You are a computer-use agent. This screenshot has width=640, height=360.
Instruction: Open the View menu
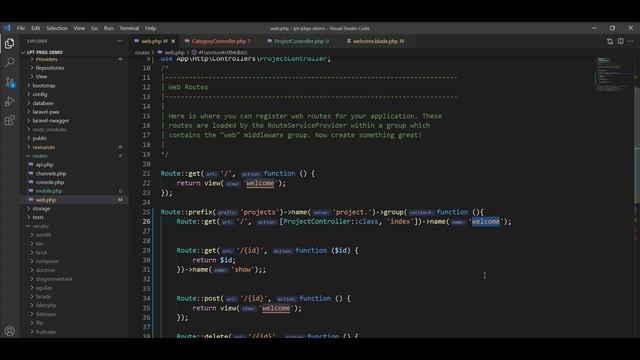[79, 28]
